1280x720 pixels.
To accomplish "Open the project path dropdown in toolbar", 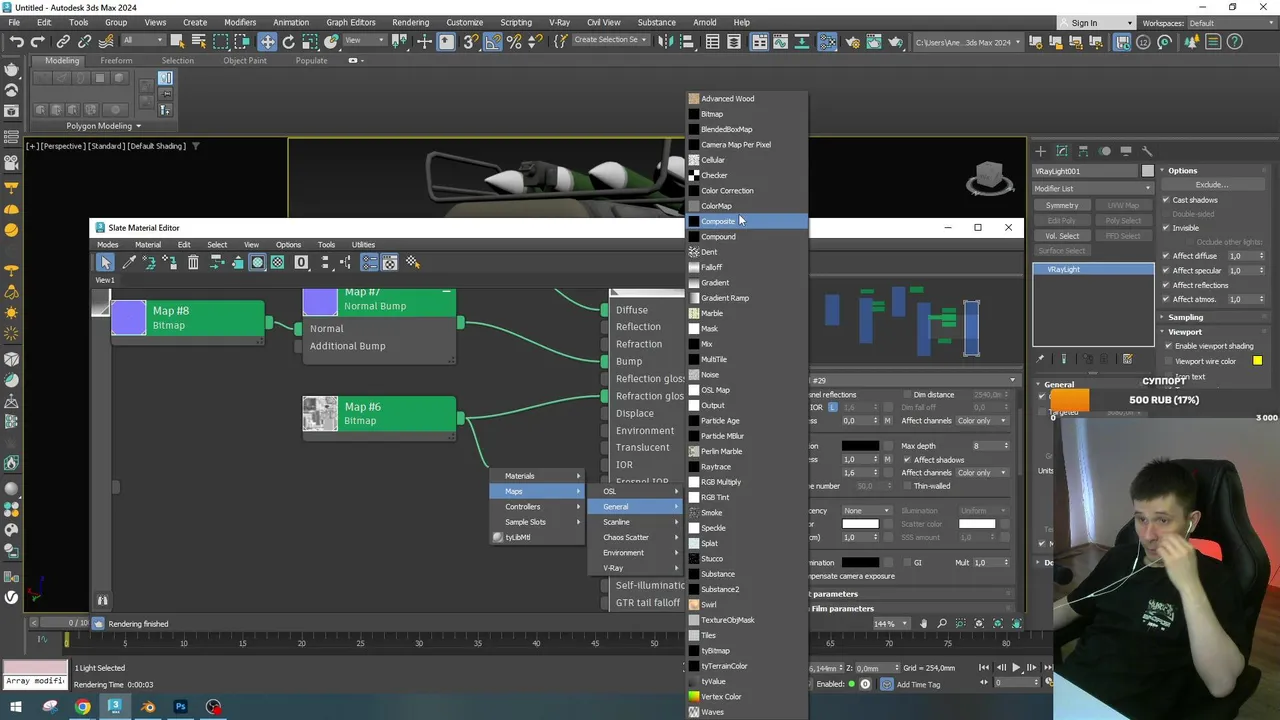I will coord(967,42).
